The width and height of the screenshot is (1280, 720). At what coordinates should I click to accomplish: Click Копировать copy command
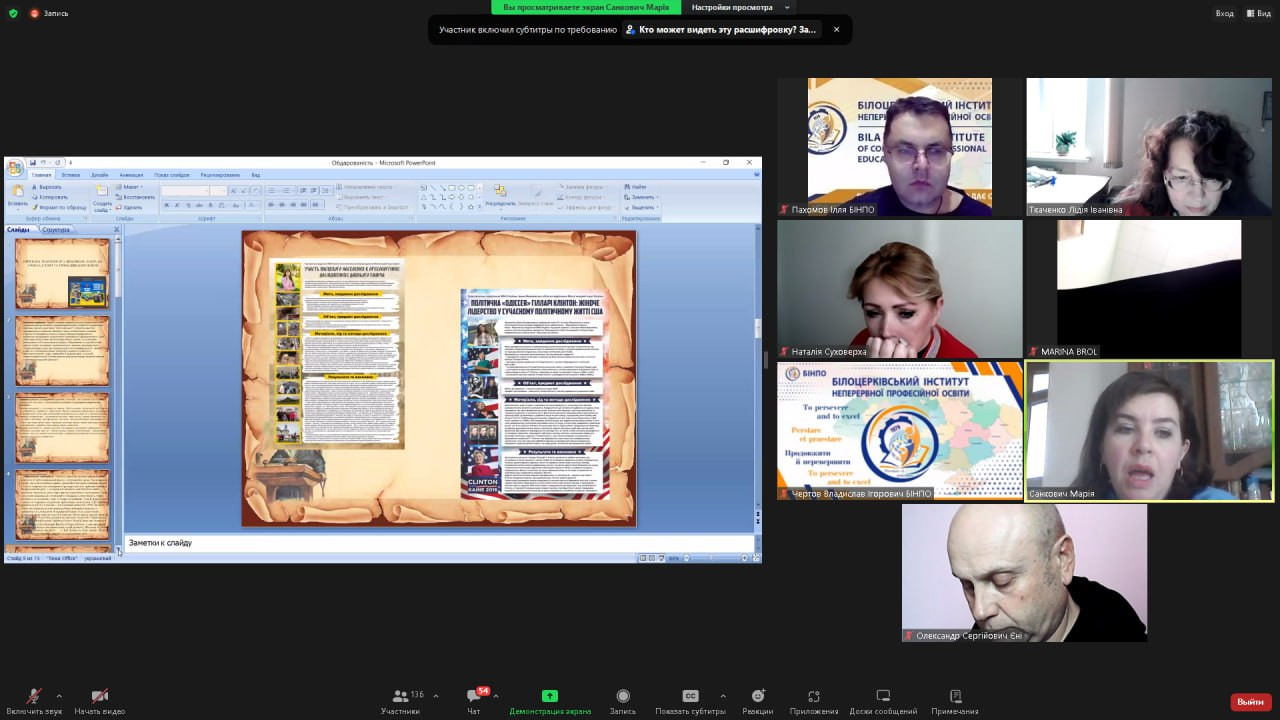click(50, 197)
